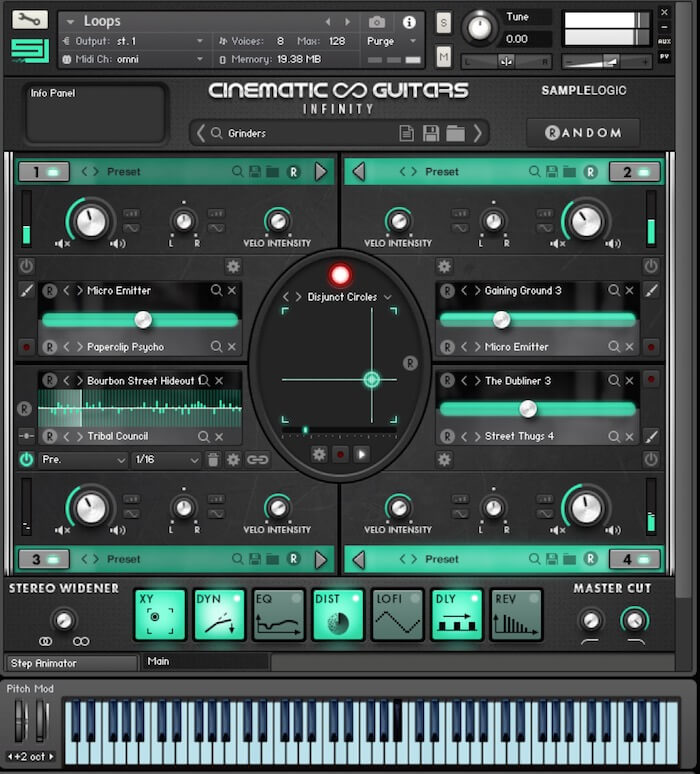Save the Grinders preset with floppy icon
This screenshot has width=700, height=774.
431,133
